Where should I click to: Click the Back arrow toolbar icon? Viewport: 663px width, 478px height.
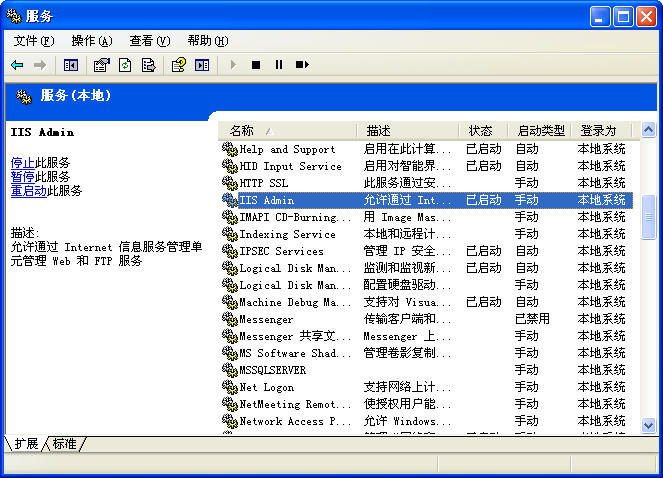(17, 65)
